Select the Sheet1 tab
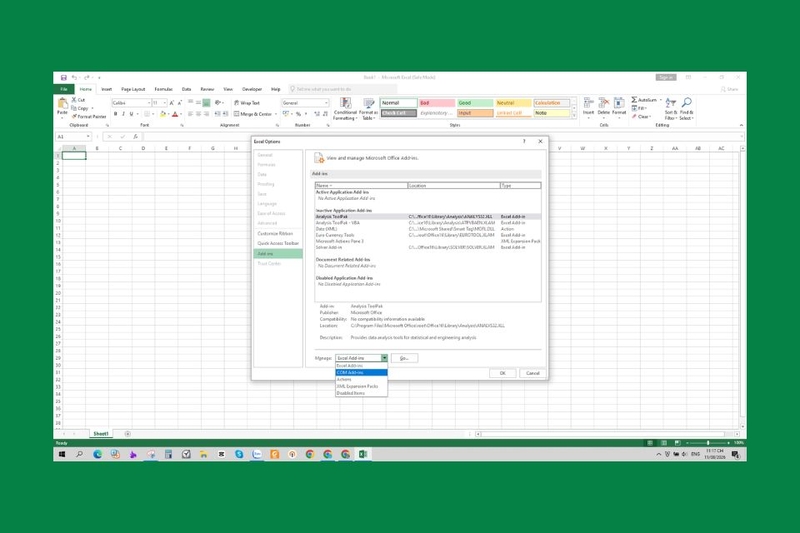Image resolution: width=800 pixels, height=533 pixels. coord(101,434)
